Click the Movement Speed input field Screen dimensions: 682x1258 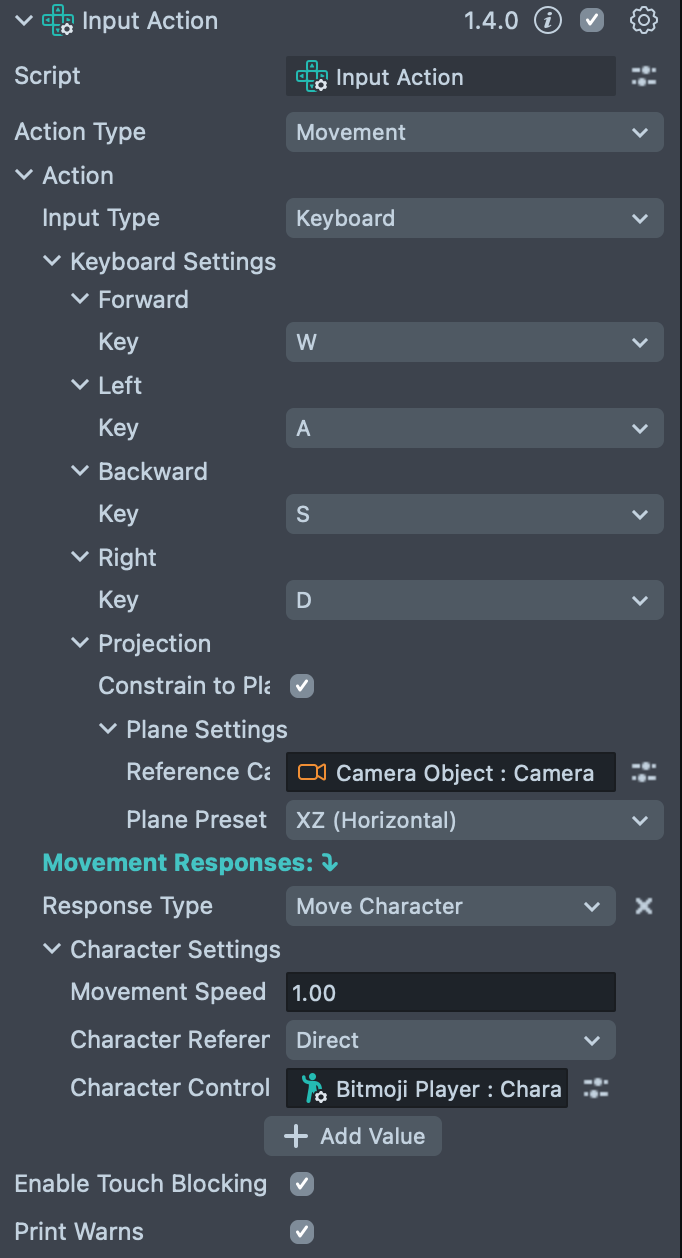450,993
